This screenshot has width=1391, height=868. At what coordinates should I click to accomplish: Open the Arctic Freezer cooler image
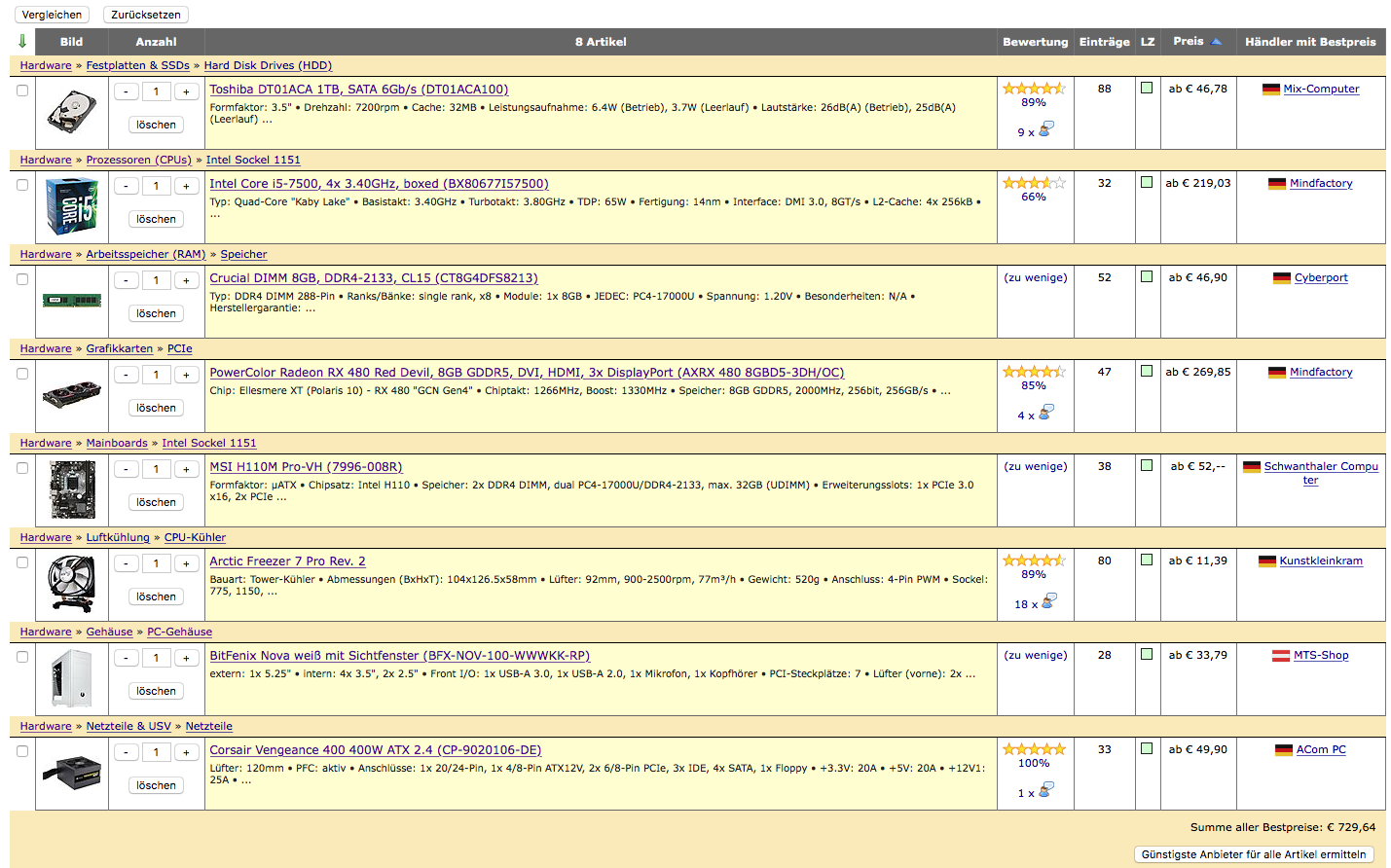(71, 584)
